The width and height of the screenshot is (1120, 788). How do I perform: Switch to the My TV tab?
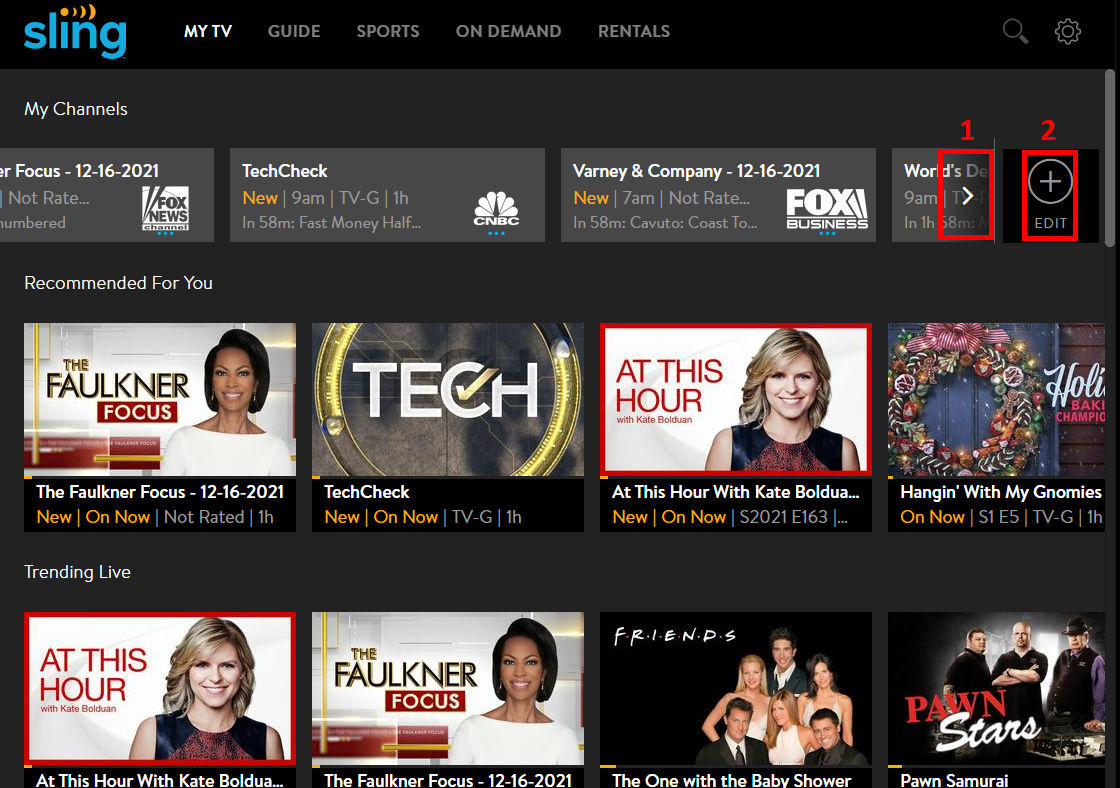208,31
